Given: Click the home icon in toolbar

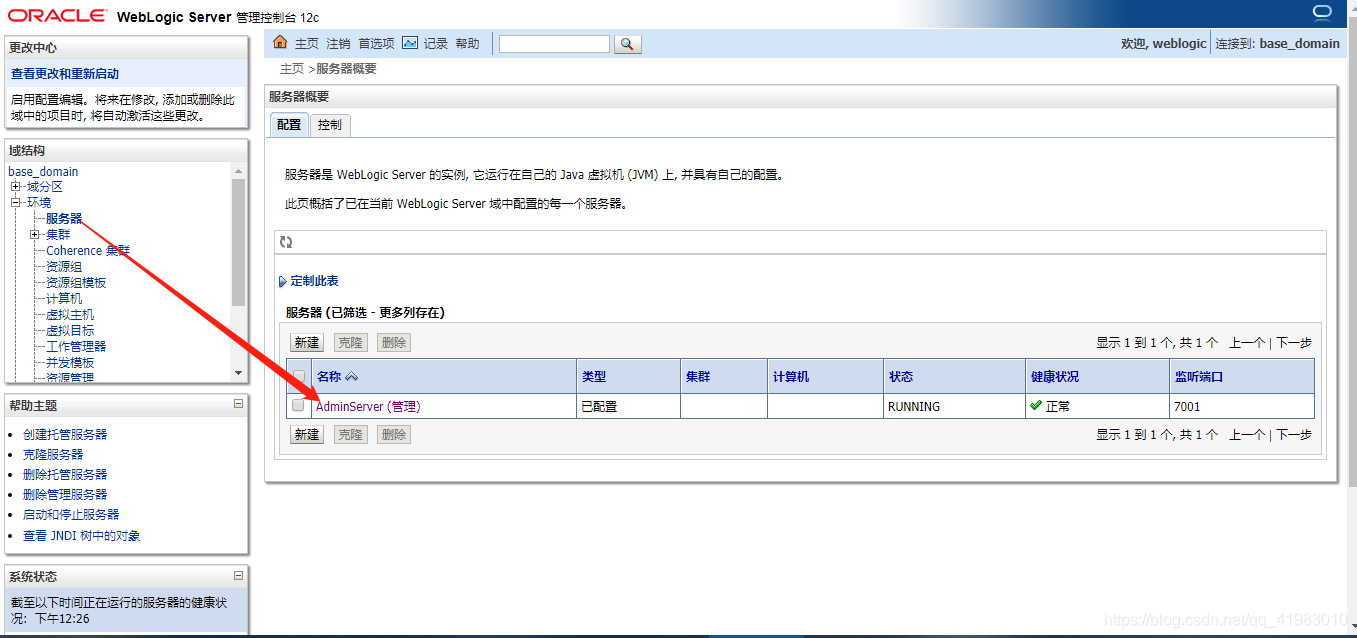Looking at the screenshot, I should pyautogui.click(x=280, y=43).
